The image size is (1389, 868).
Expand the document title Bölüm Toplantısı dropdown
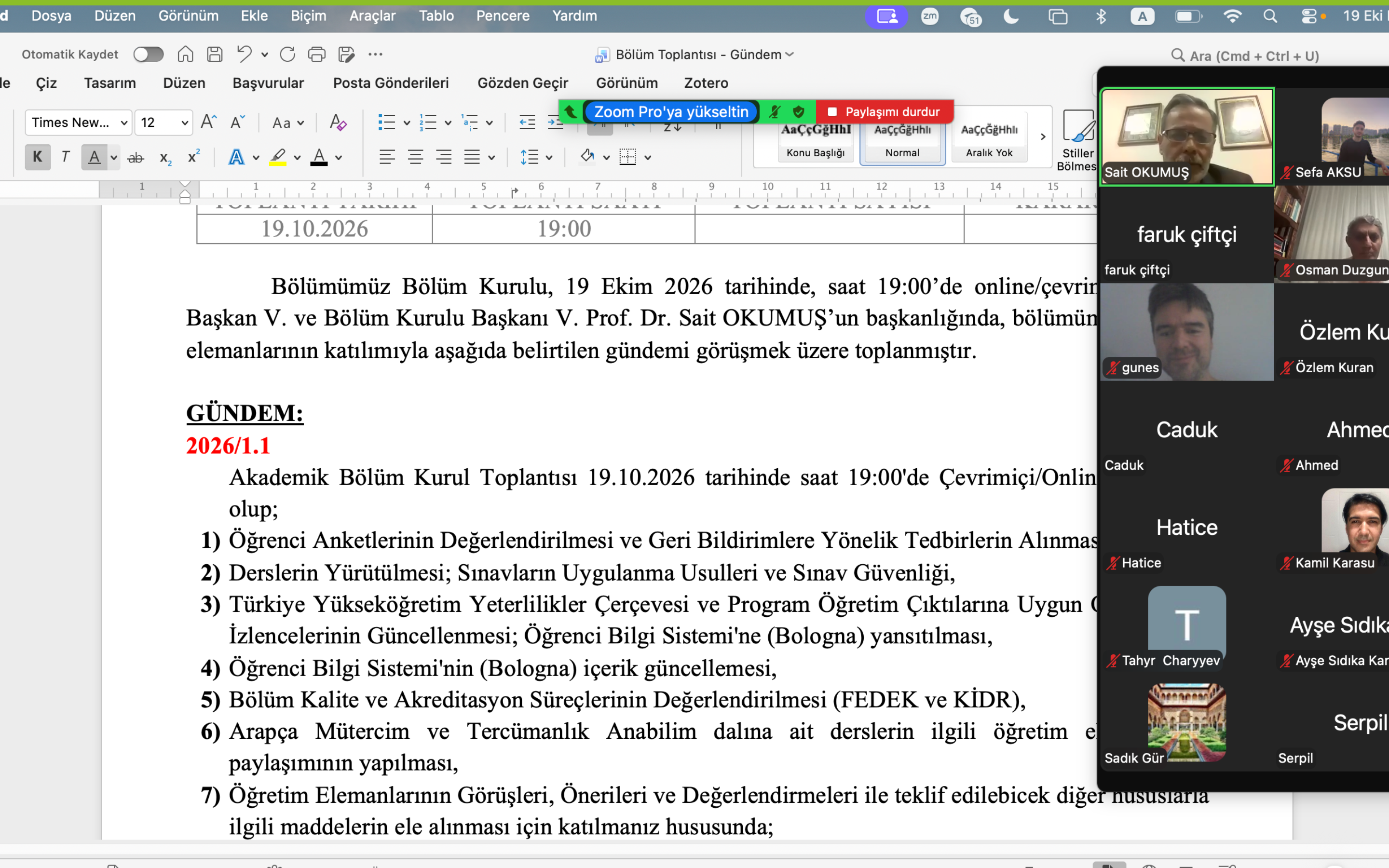coord(790,54)
